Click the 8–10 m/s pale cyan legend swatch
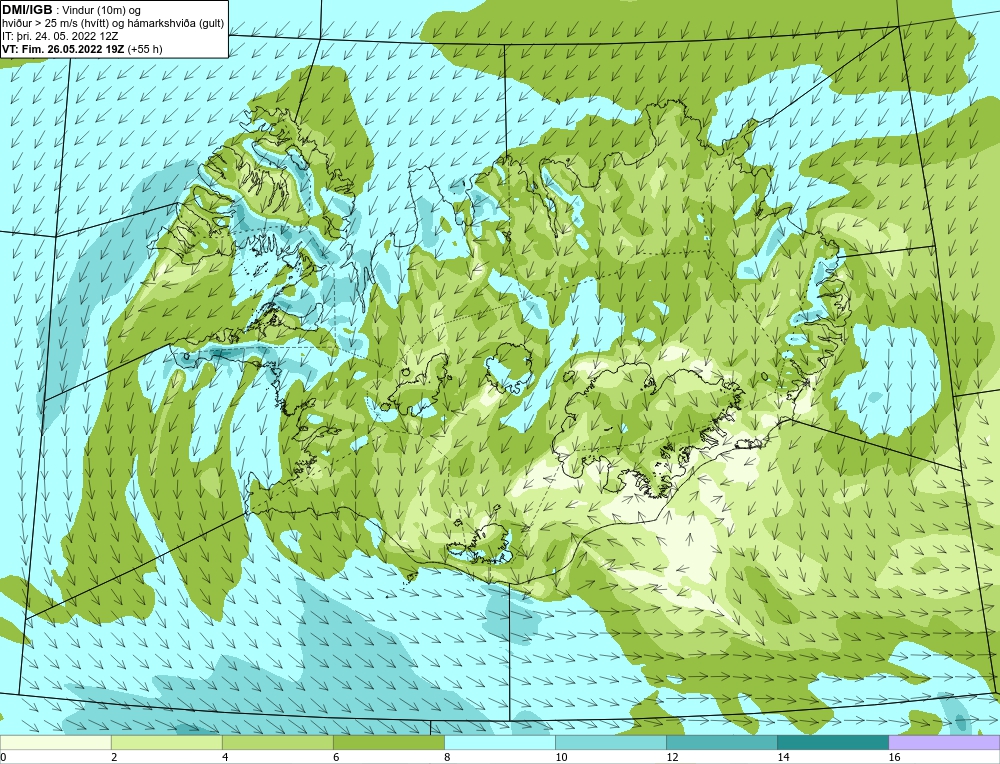The image size is (1000, 764). tap(500, 742)
